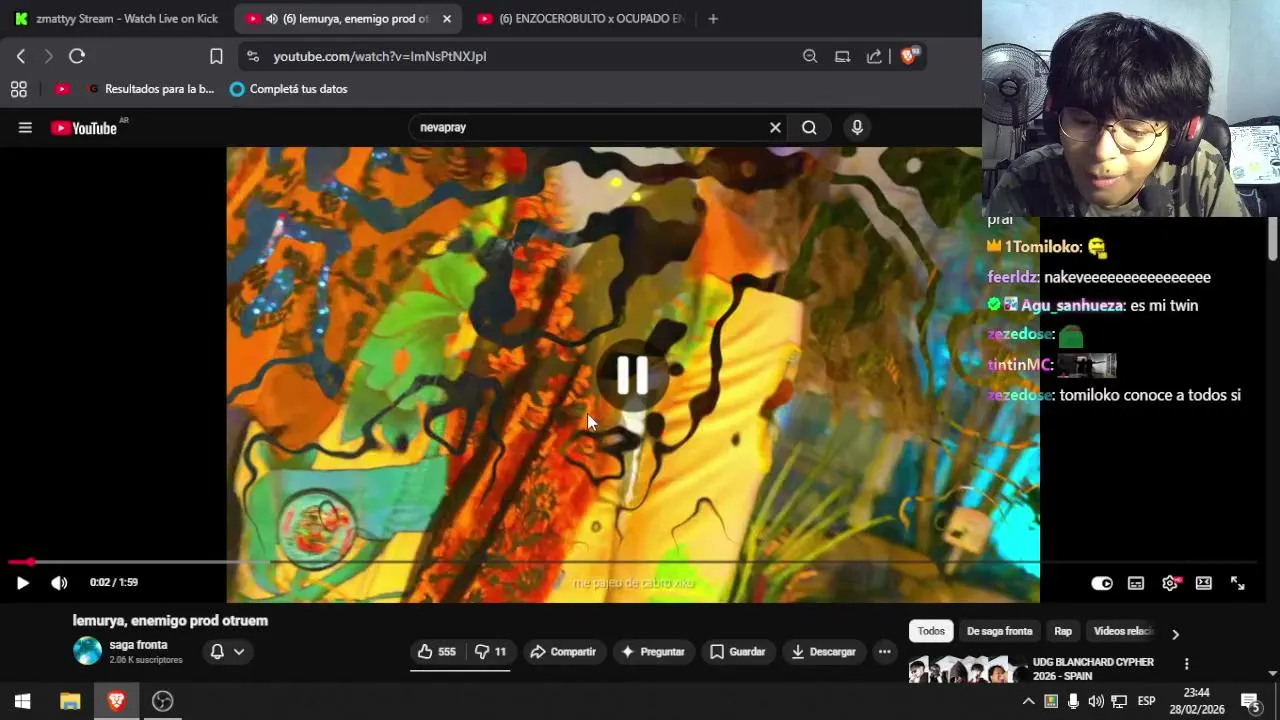Screen dimensions: 1280x720
Task: Click the pause overlay on video
Action: point(632,375)
